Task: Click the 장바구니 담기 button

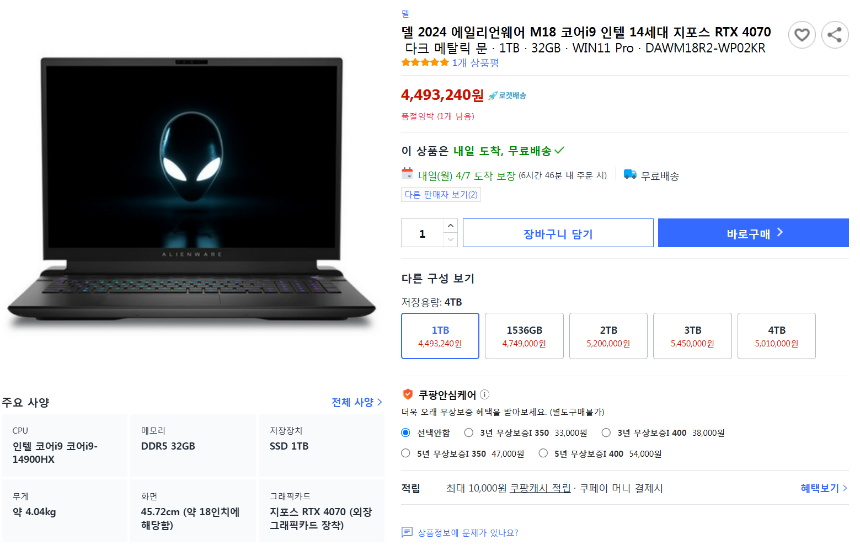Action: (558, 233)
